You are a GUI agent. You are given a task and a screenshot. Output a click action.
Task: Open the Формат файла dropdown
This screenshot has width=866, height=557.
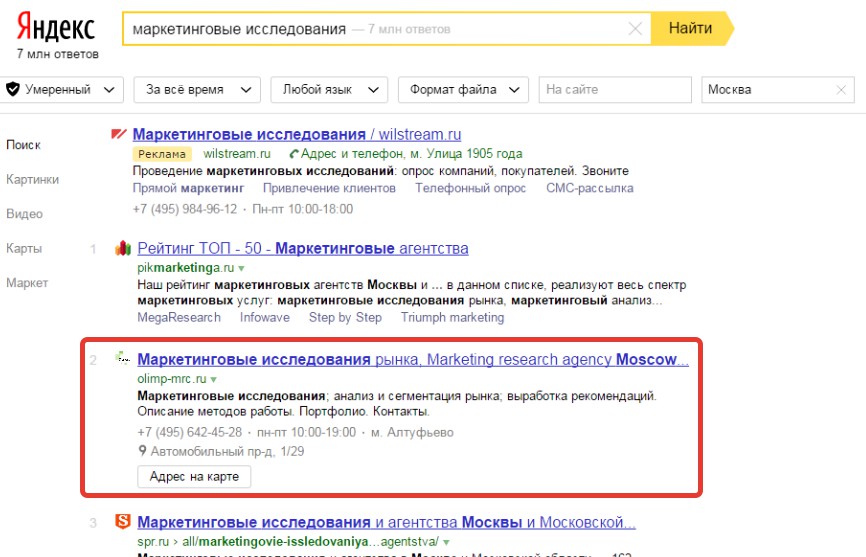(x=463, y=89)
